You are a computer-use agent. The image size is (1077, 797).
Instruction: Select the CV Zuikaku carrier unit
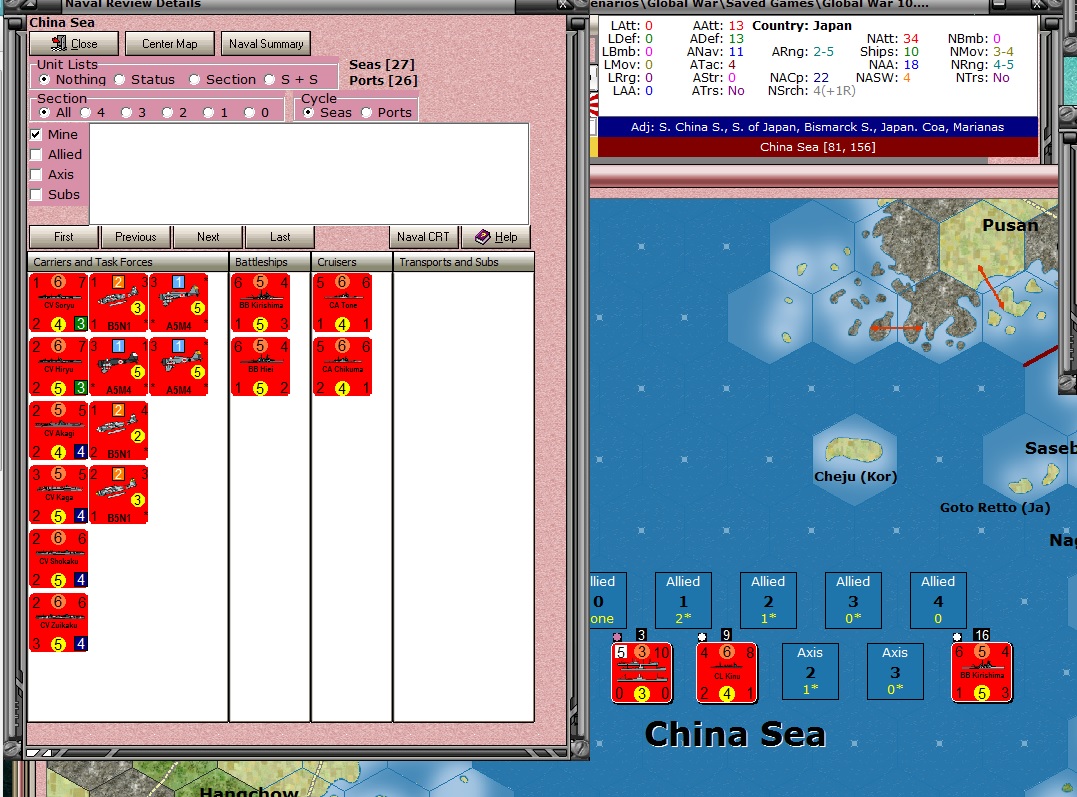58,622
